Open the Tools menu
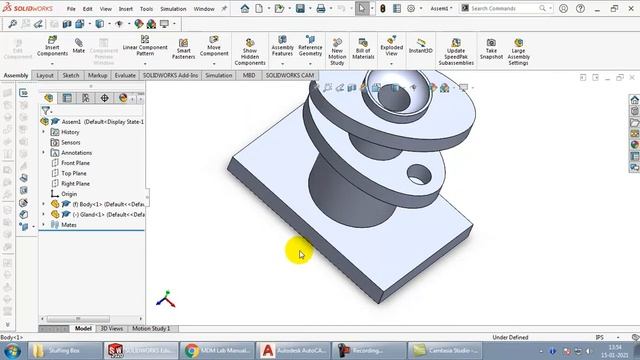The width and height of the screenshot is (640, 360). coord(147,9)
